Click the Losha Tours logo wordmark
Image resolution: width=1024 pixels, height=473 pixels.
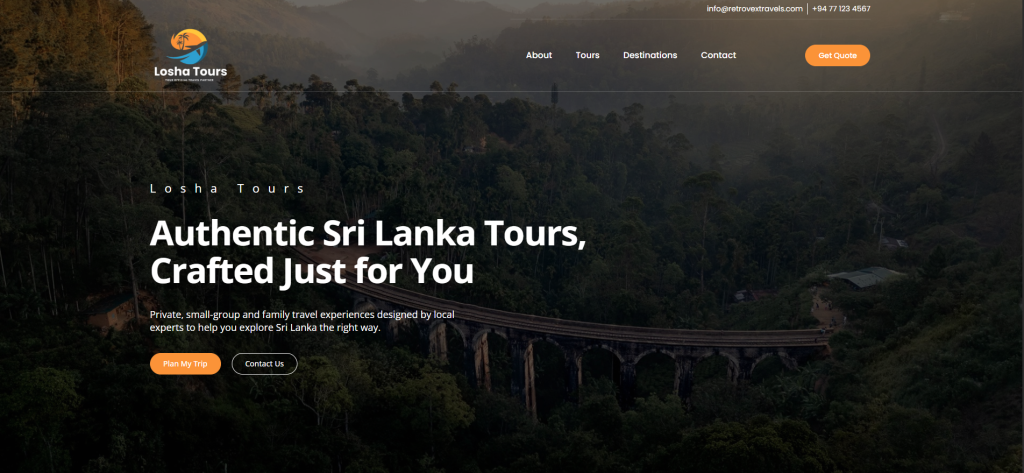(191, 71)
